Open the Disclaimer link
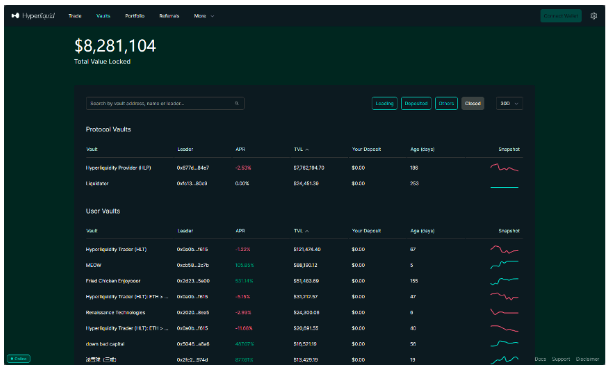Screen dimensions: 610x371 [x=587, y=359]
